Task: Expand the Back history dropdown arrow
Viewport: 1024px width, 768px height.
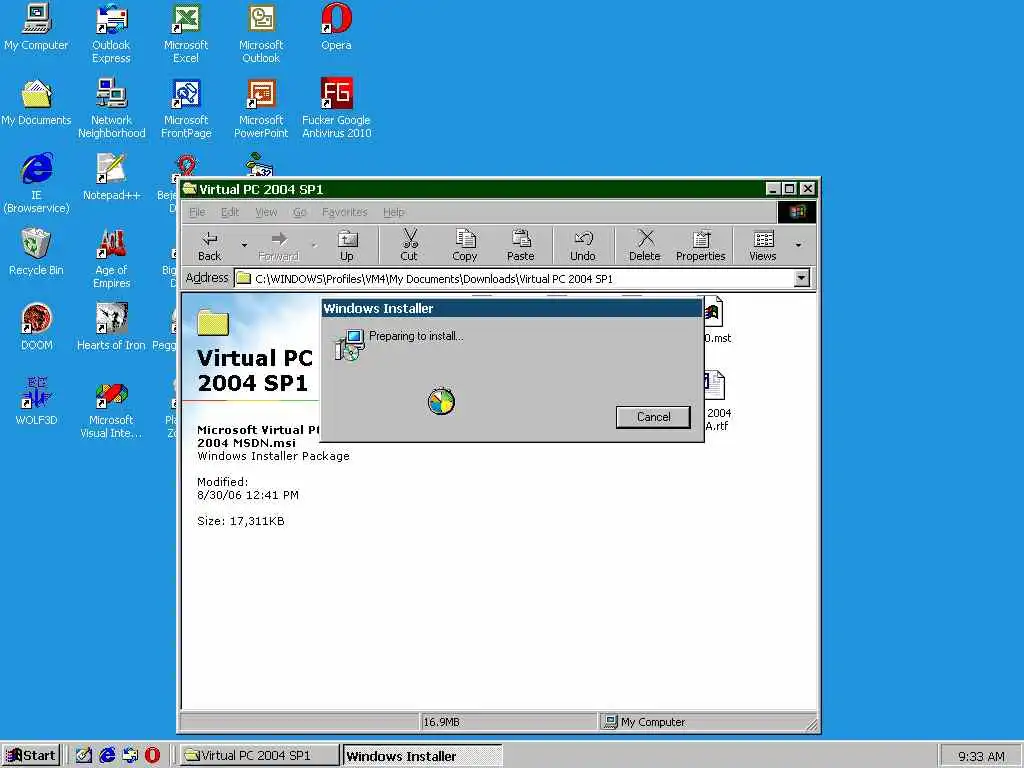Action: point(244,246)
